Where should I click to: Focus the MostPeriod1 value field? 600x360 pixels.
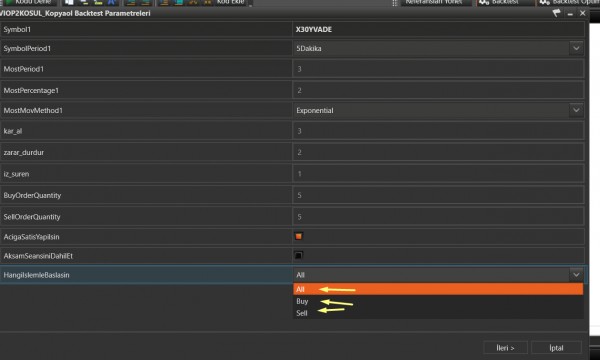coord(438,69)
